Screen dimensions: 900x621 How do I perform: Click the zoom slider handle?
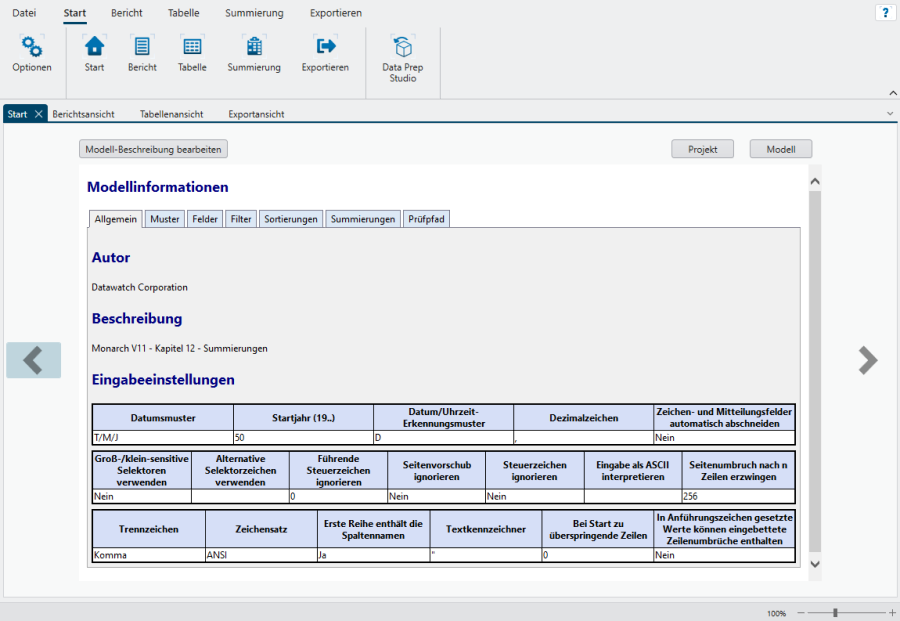coord(835,612)
